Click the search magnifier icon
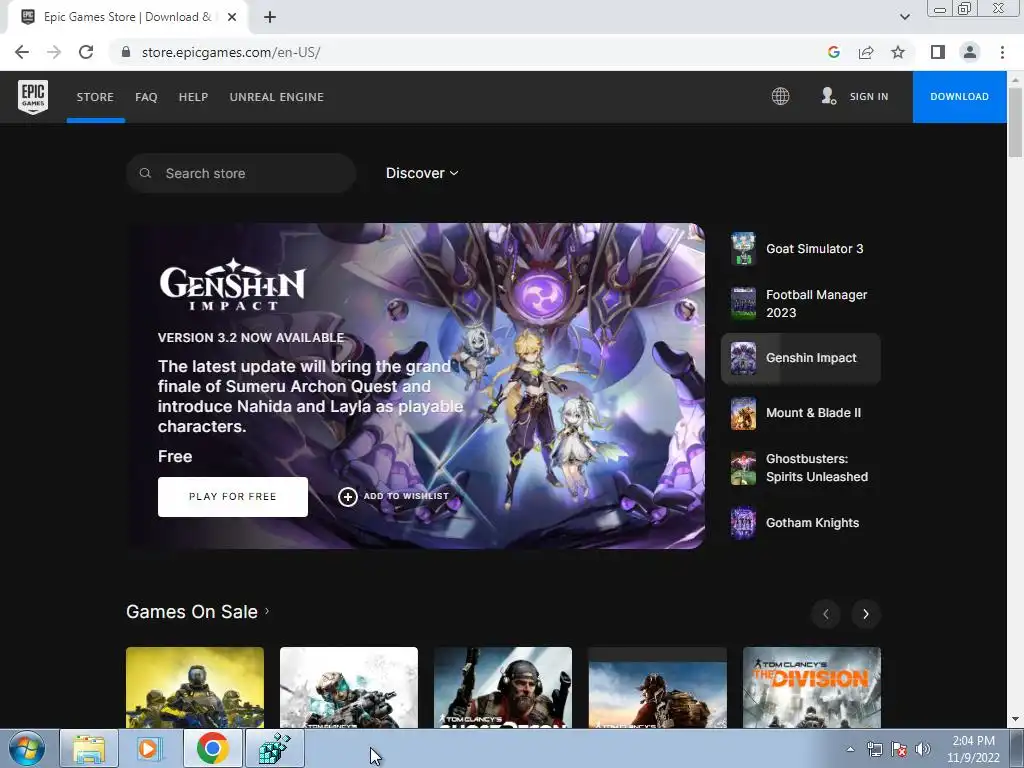This screenshot has height=768, width=1024. click(146, 173)
